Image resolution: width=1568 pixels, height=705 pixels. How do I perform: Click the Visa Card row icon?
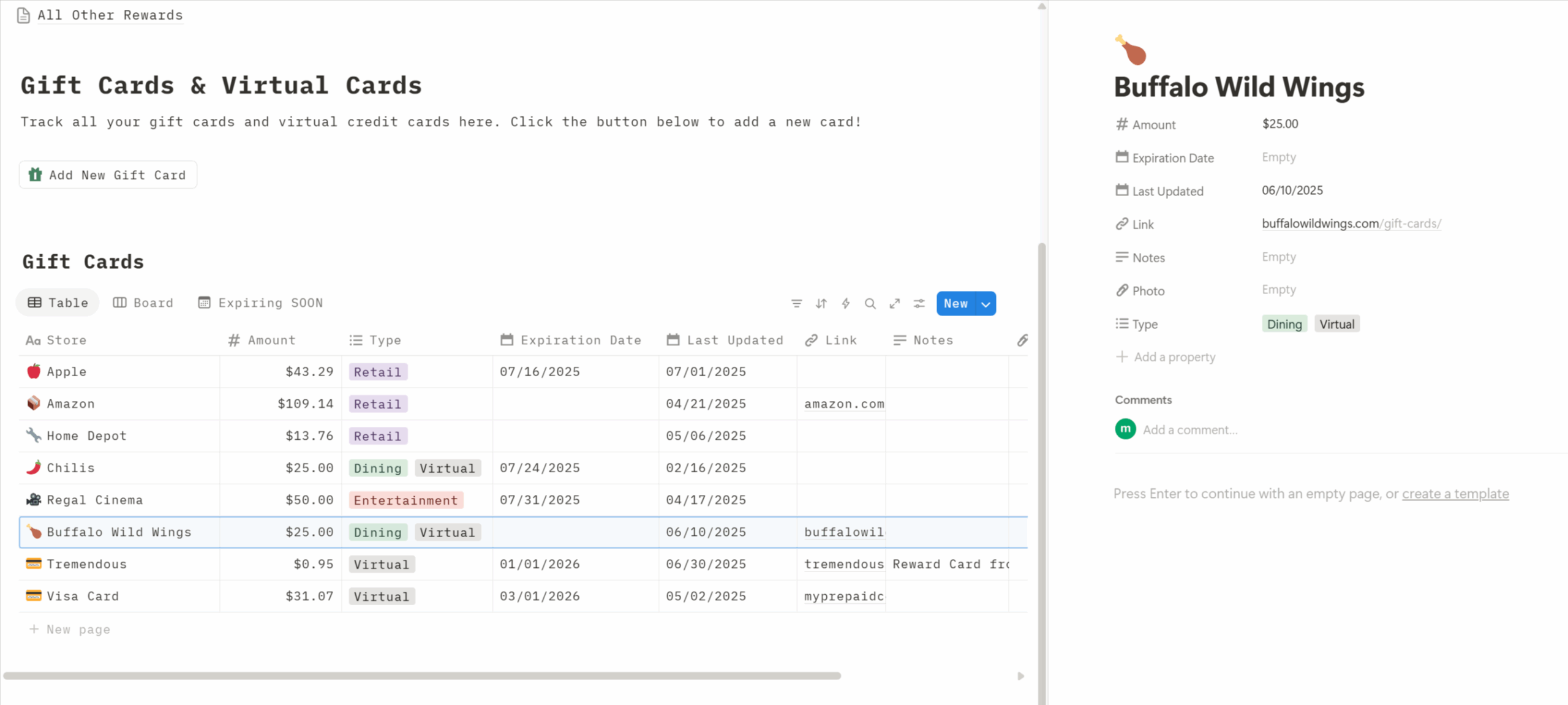34,595
